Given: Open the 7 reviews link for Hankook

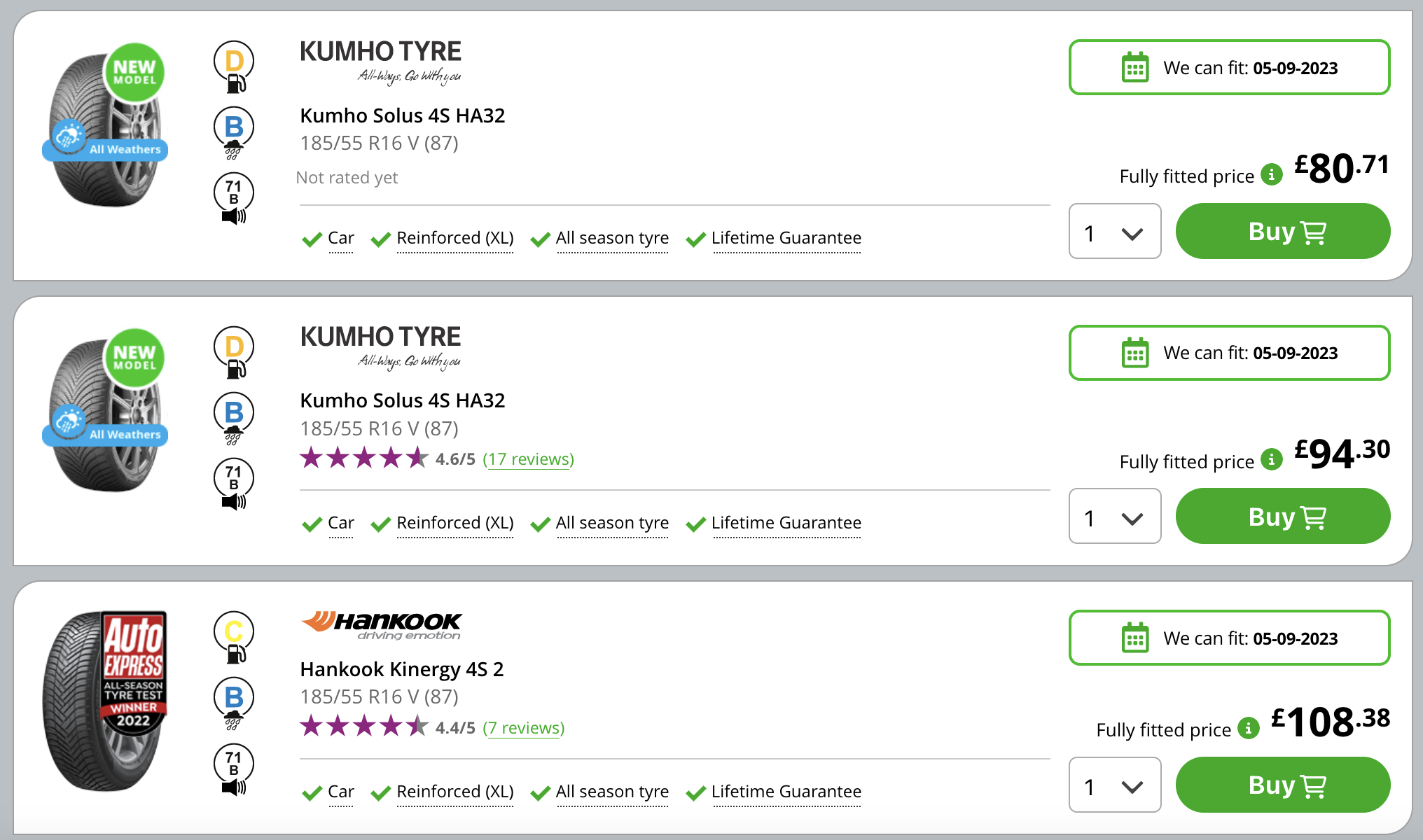Looking at the screenshot, I should (x=523, y=728).
